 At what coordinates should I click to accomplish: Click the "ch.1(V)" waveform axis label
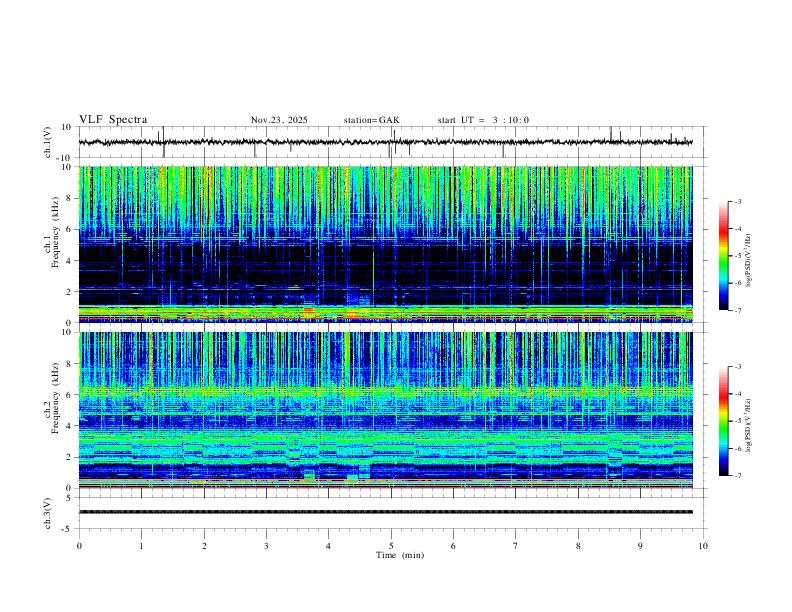47,142
